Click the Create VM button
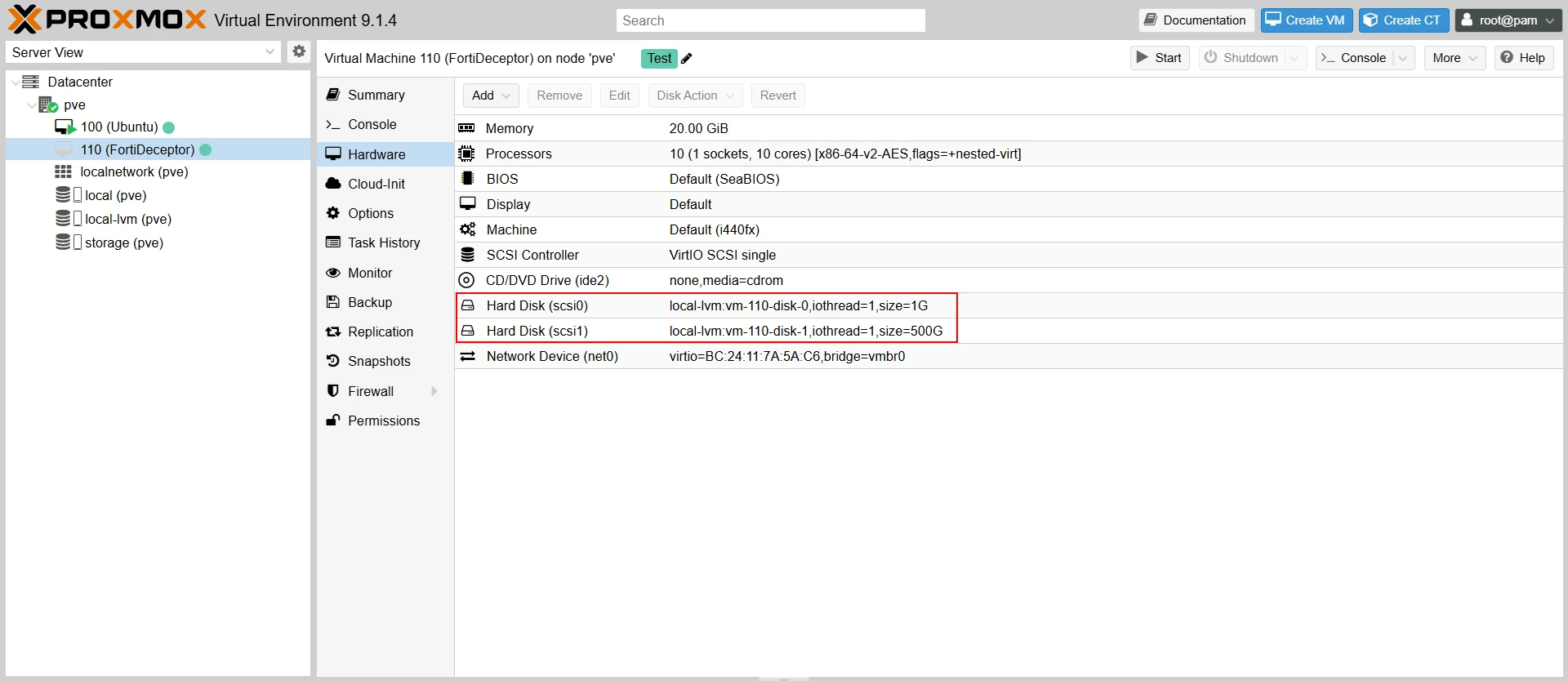The width and height of the screenshot is (1568, 681). click(x=1307, y=20)
